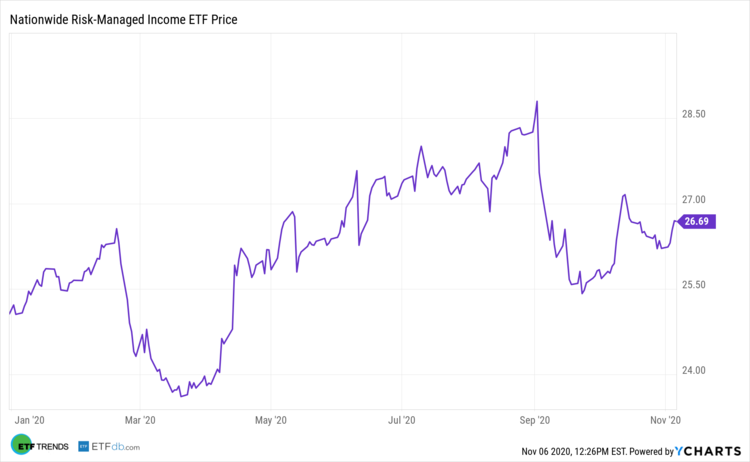Click the ETF Trends logo
Viewport: 750px width, 462px height.
point(39,446)
